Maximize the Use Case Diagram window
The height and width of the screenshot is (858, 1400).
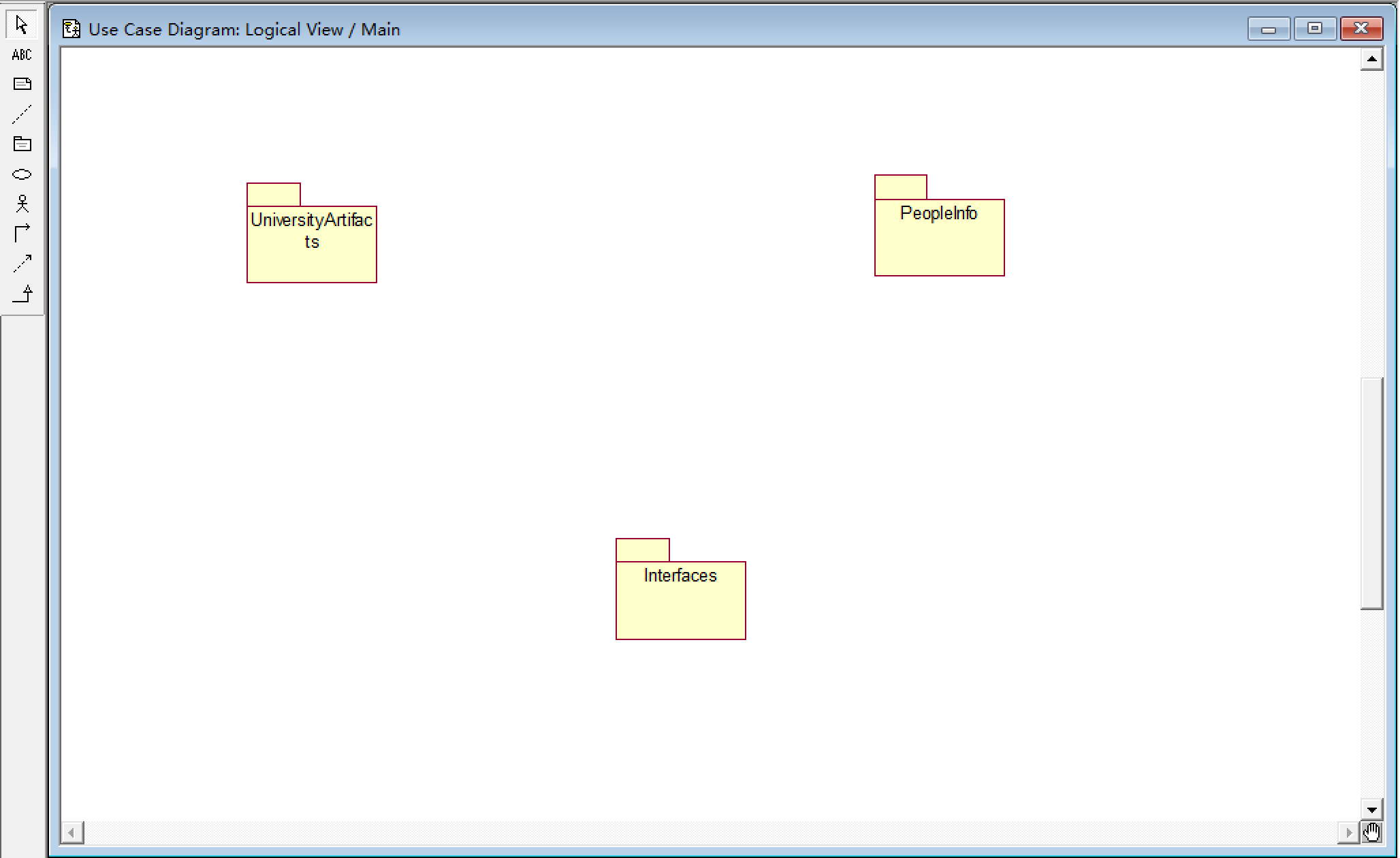pyautogui.click(x=1315, y=29)
